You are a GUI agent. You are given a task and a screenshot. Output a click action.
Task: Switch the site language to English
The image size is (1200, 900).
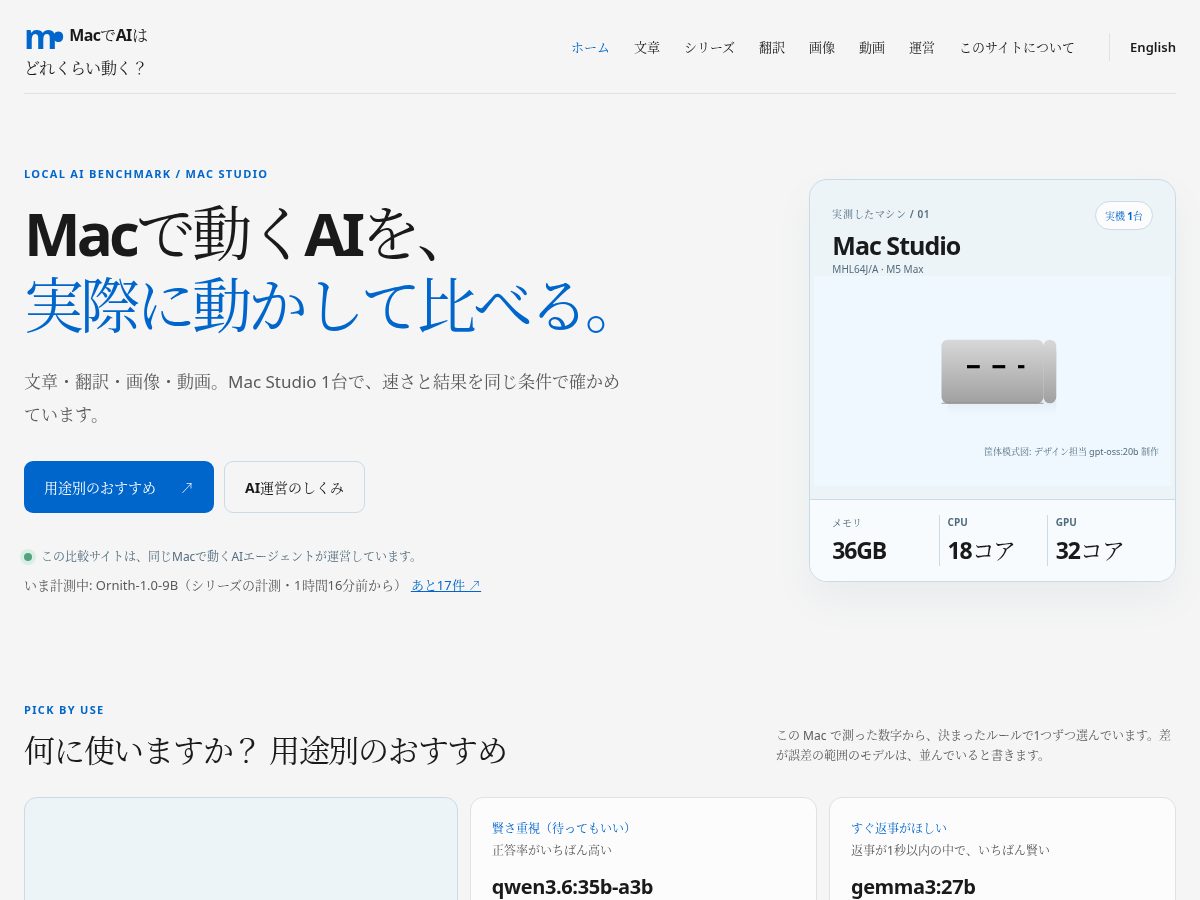click(x=1153, y=47)
